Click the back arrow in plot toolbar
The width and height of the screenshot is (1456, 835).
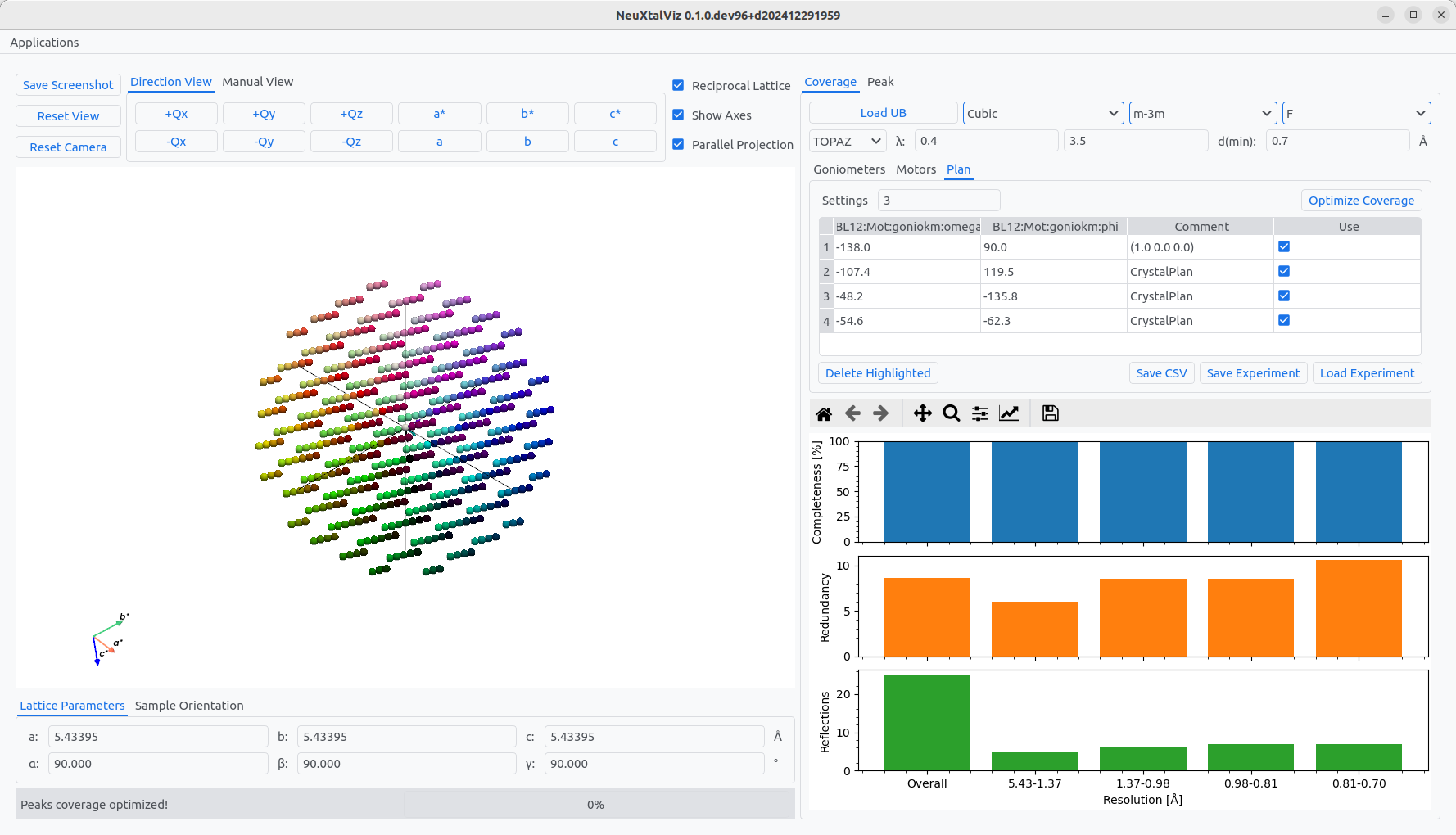tap(852, 413)
